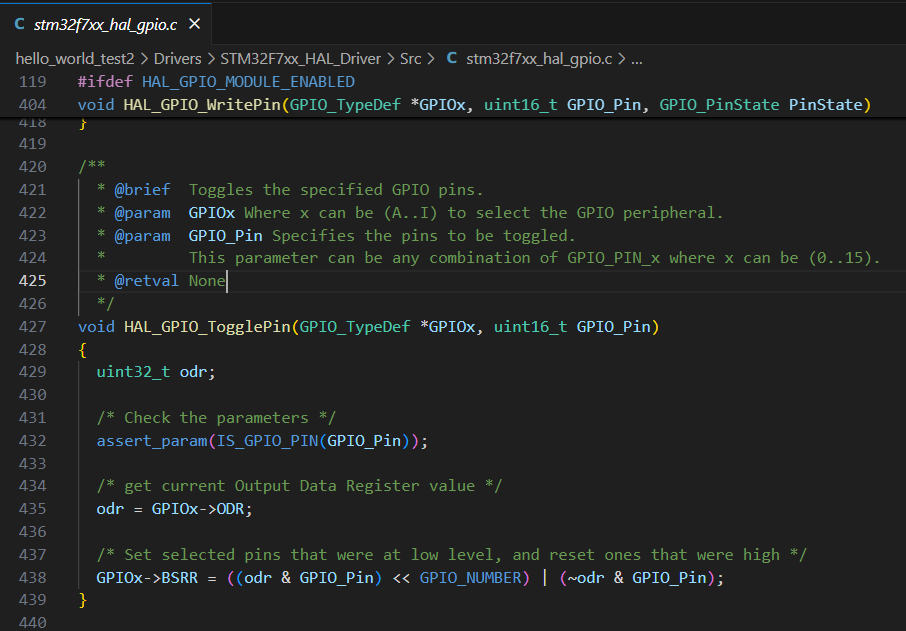Viewport: 906px width, 631px height.
Task: Click GPIOx->BSRR on line 438
Action: tap(147, 578)
